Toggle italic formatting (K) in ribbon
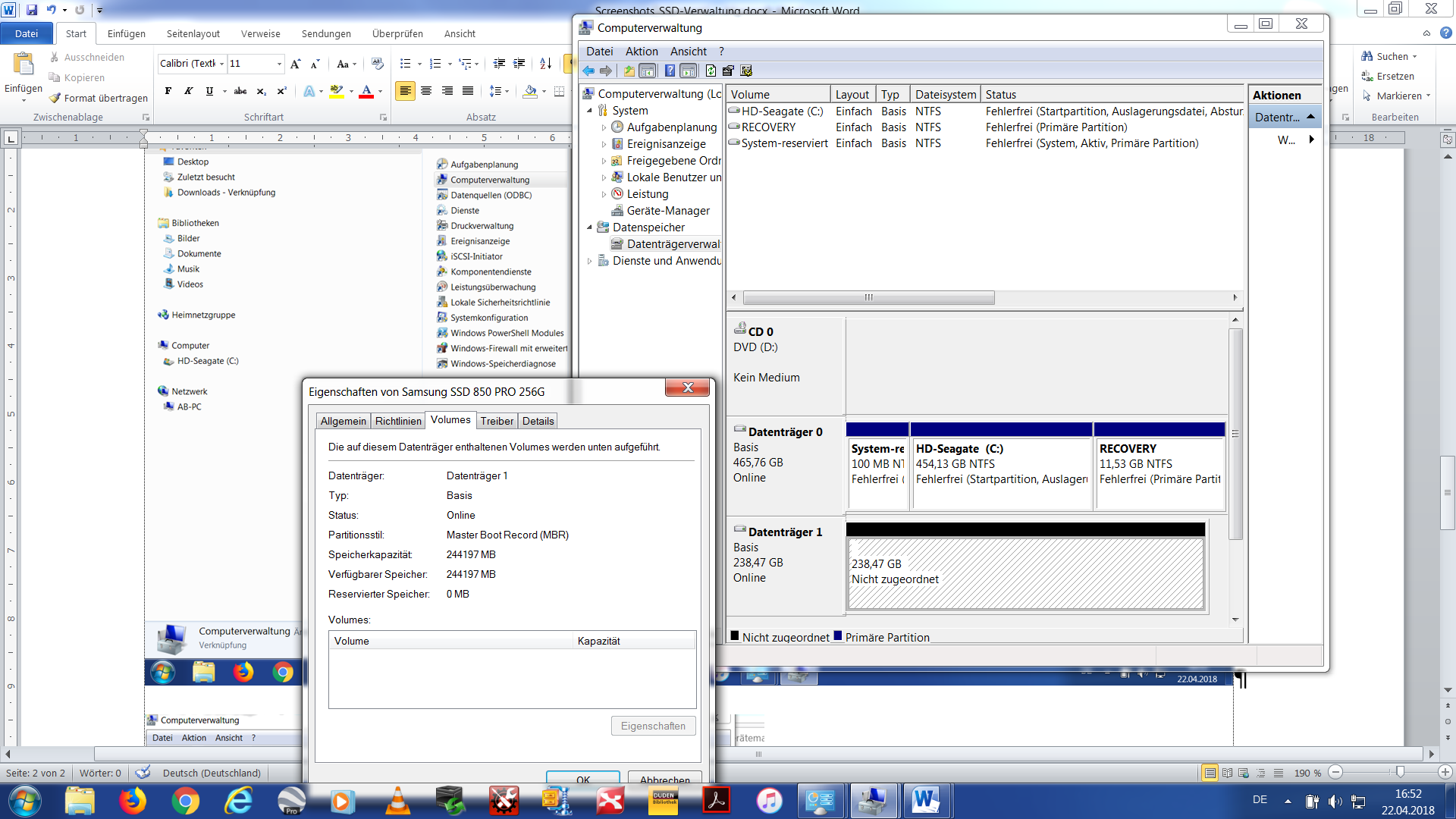Screen dimensions: 1456x819 [x=188, y=91]
